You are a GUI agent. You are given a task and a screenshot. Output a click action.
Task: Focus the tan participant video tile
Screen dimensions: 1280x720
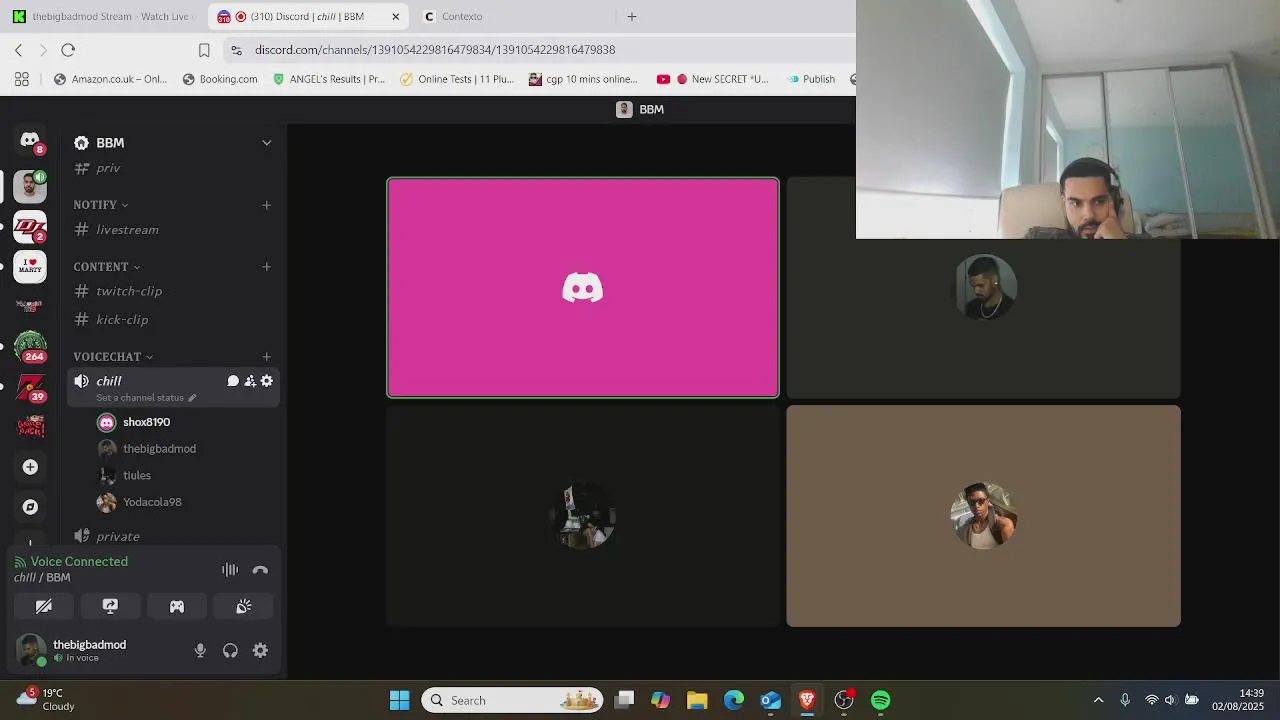click(x=983, y=516)
